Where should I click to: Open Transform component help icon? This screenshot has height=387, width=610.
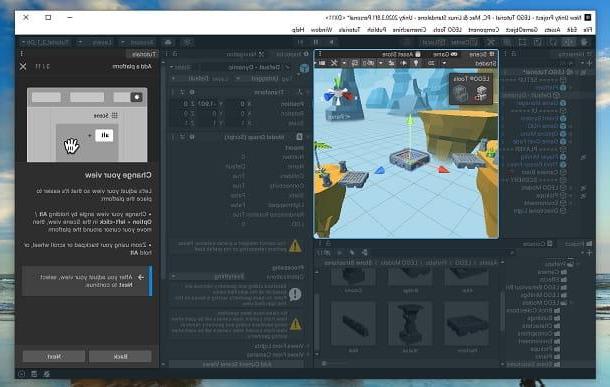tap(192, 92)
